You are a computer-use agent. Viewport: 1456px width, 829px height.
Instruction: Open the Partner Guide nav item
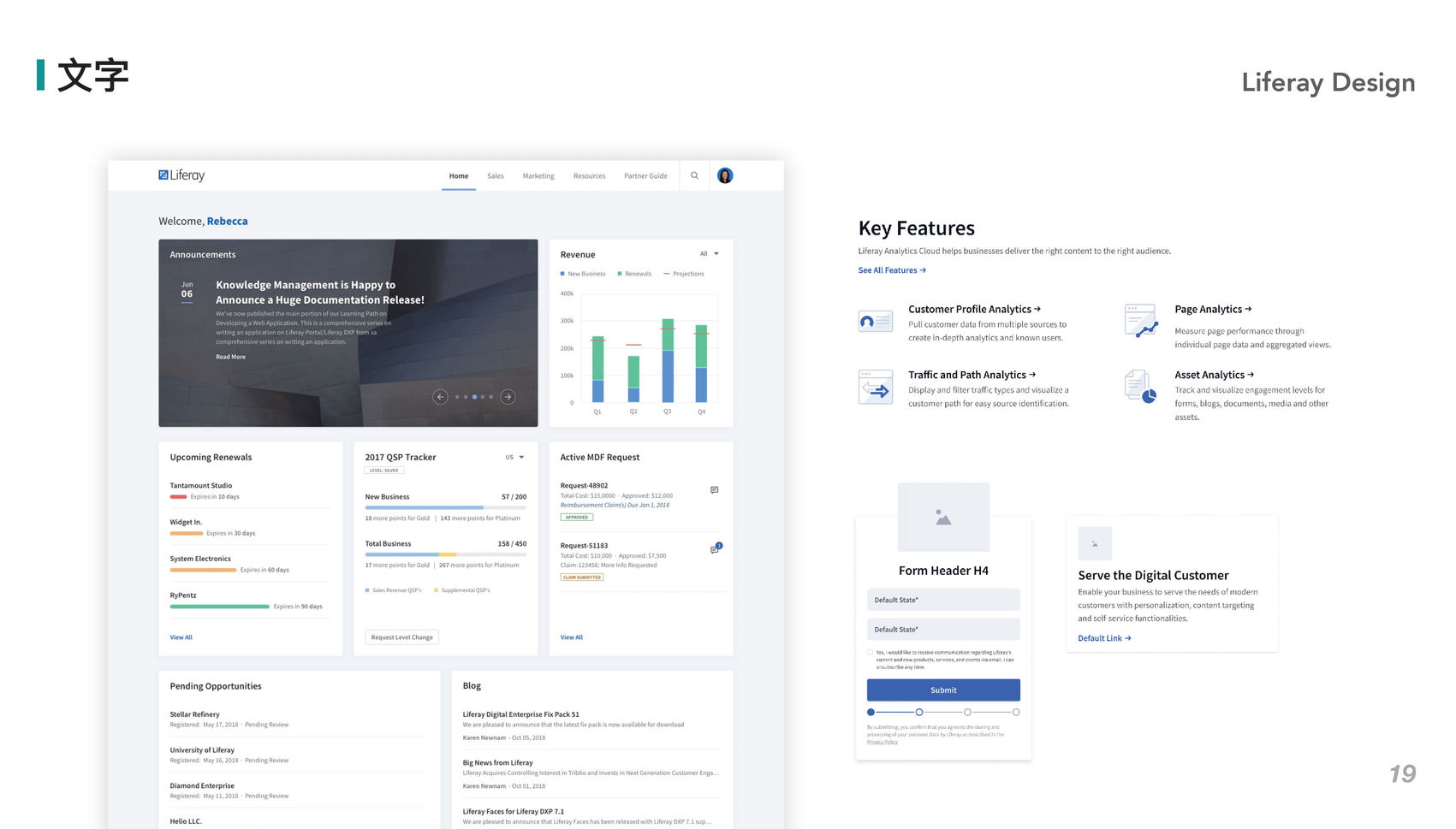pos(645,176)
